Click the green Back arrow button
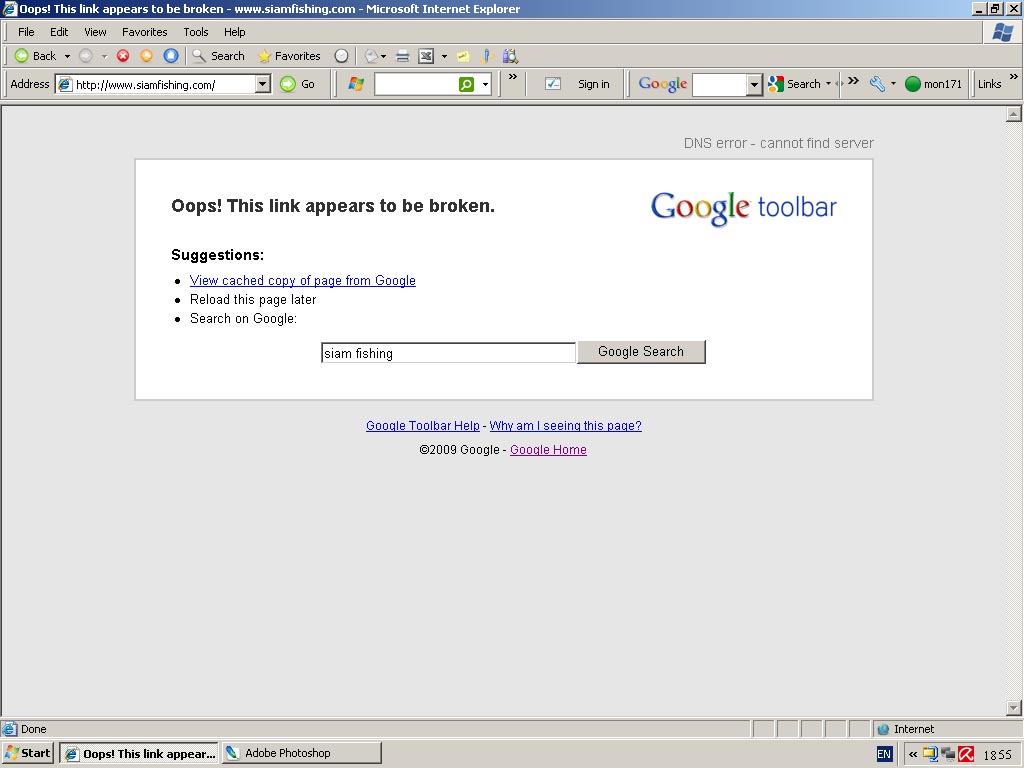1024x768 pixels. [x=22, y=56]
